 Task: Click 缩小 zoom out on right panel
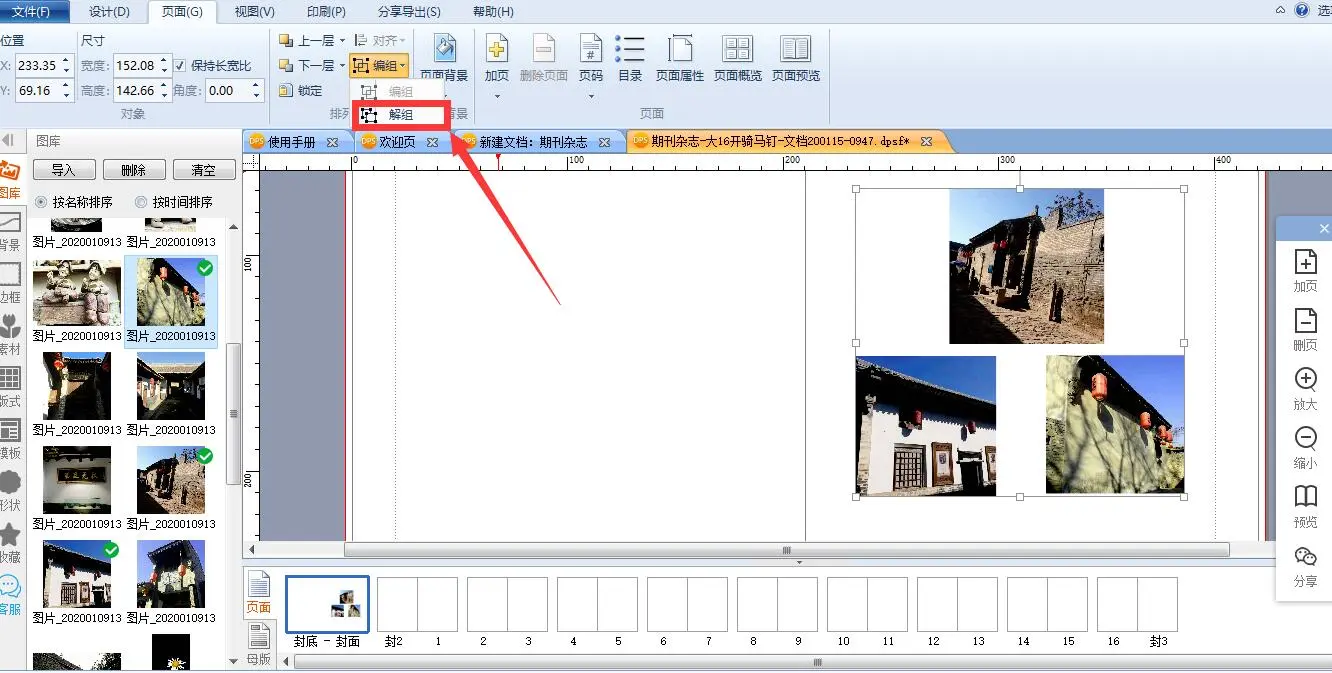click(1305, 439)
